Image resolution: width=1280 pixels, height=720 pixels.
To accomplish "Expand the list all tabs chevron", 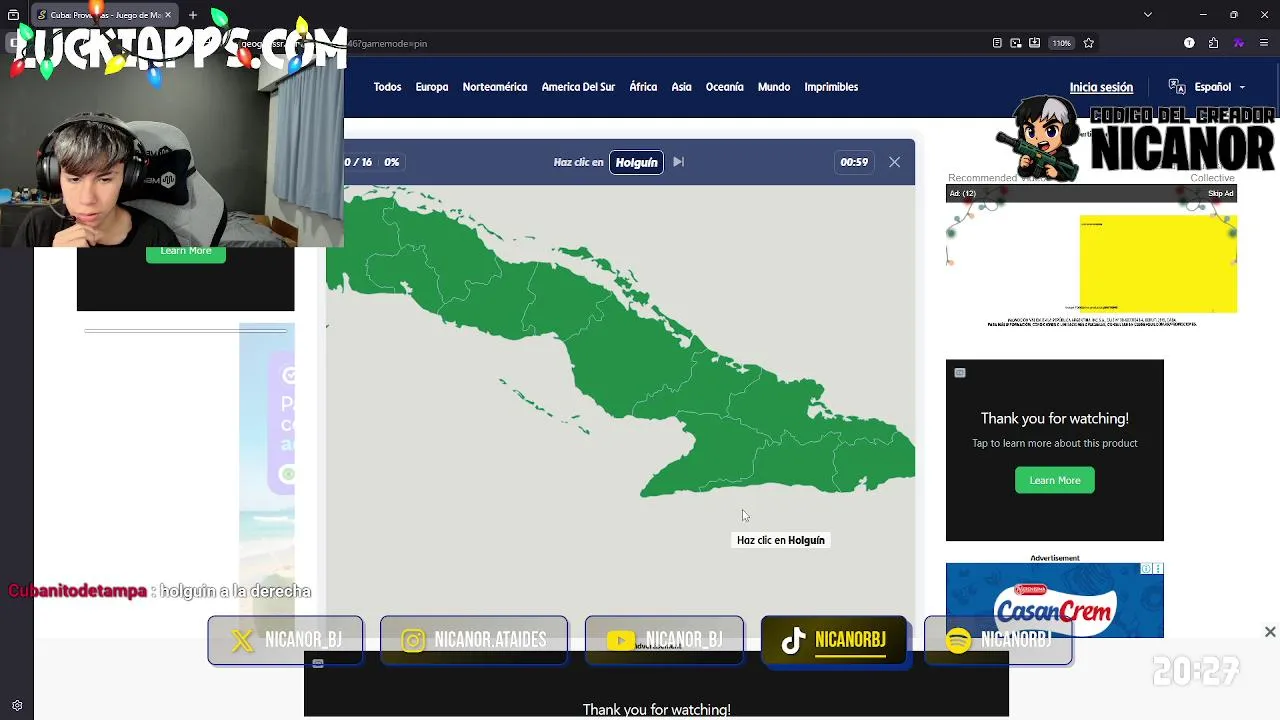I will pos(1148,15).
